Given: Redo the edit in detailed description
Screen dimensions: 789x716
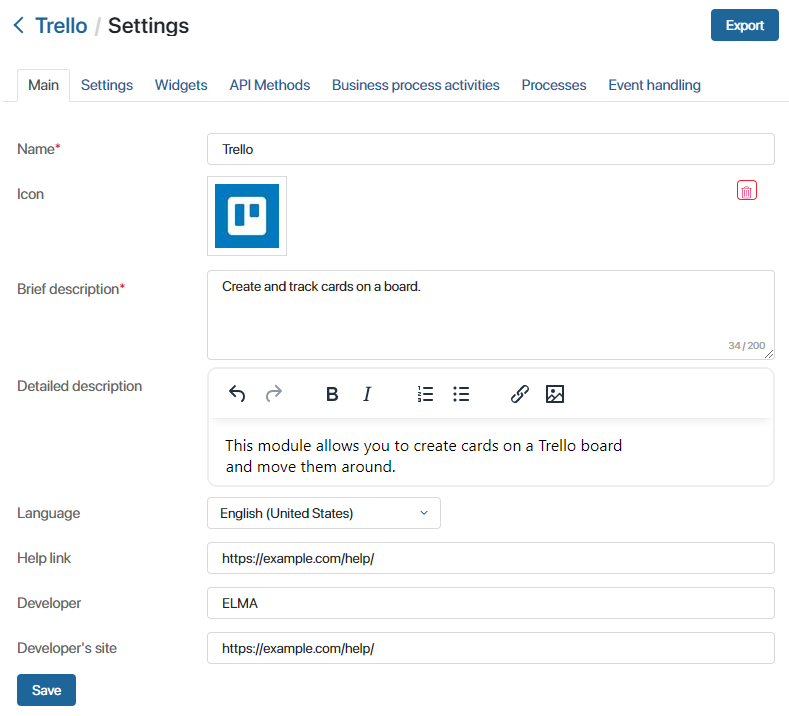Looking at the screenshot, I should 274,394.
